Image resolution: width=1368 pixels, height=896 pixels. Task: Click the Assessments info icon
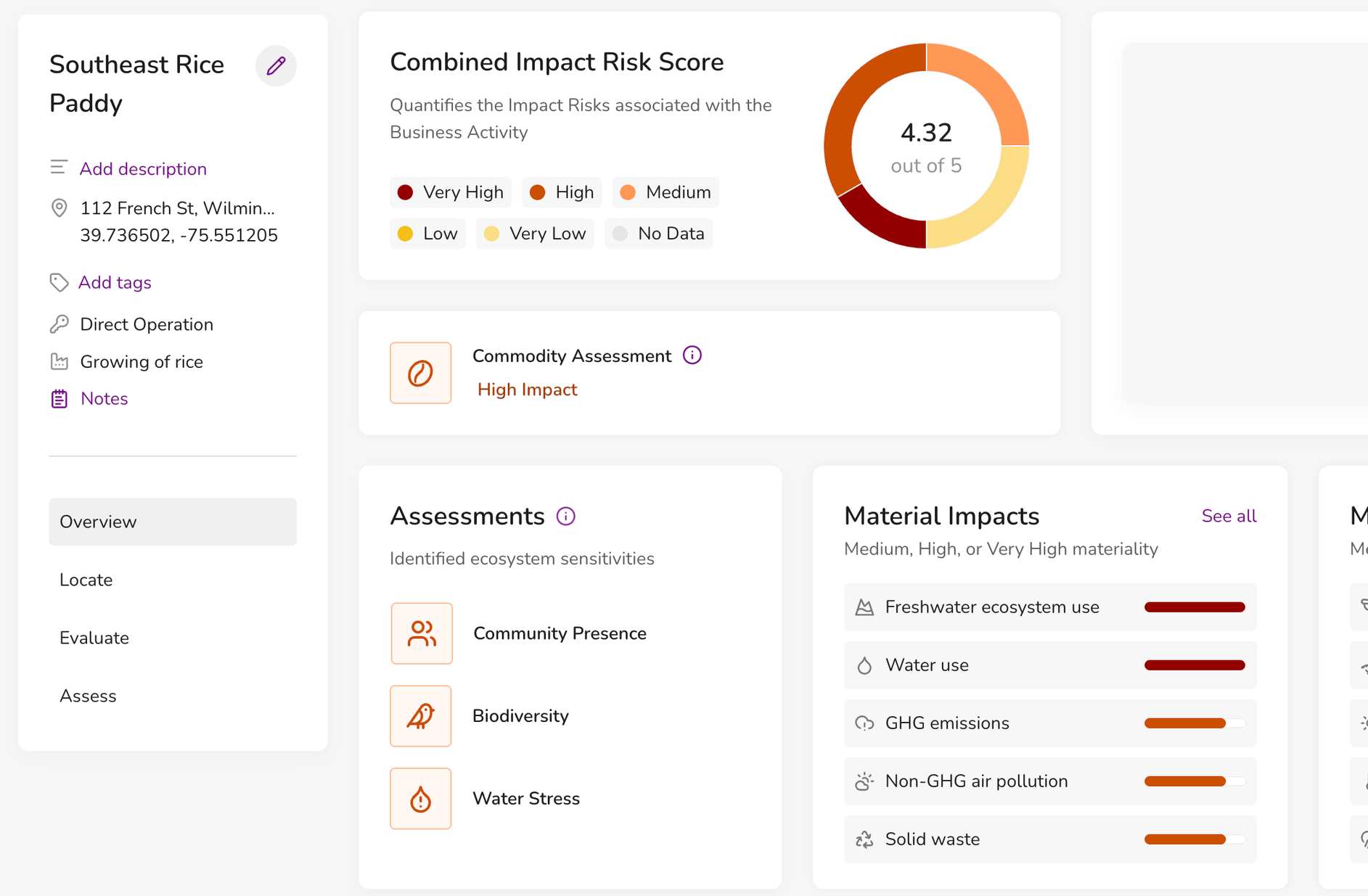point(566,516)
